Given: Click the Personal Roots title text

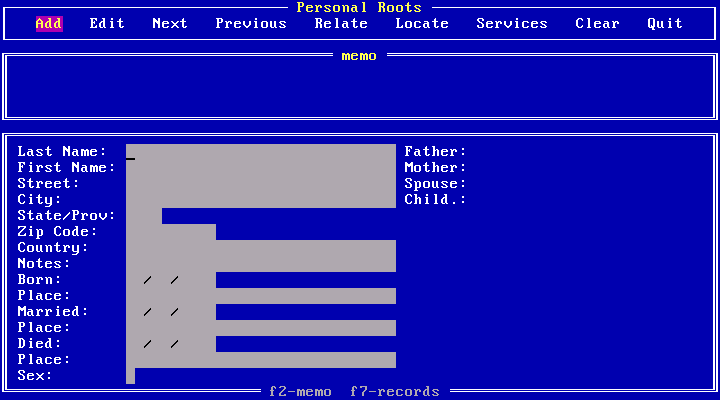Looking at the screenshot, I should click(x=359, y=7).
